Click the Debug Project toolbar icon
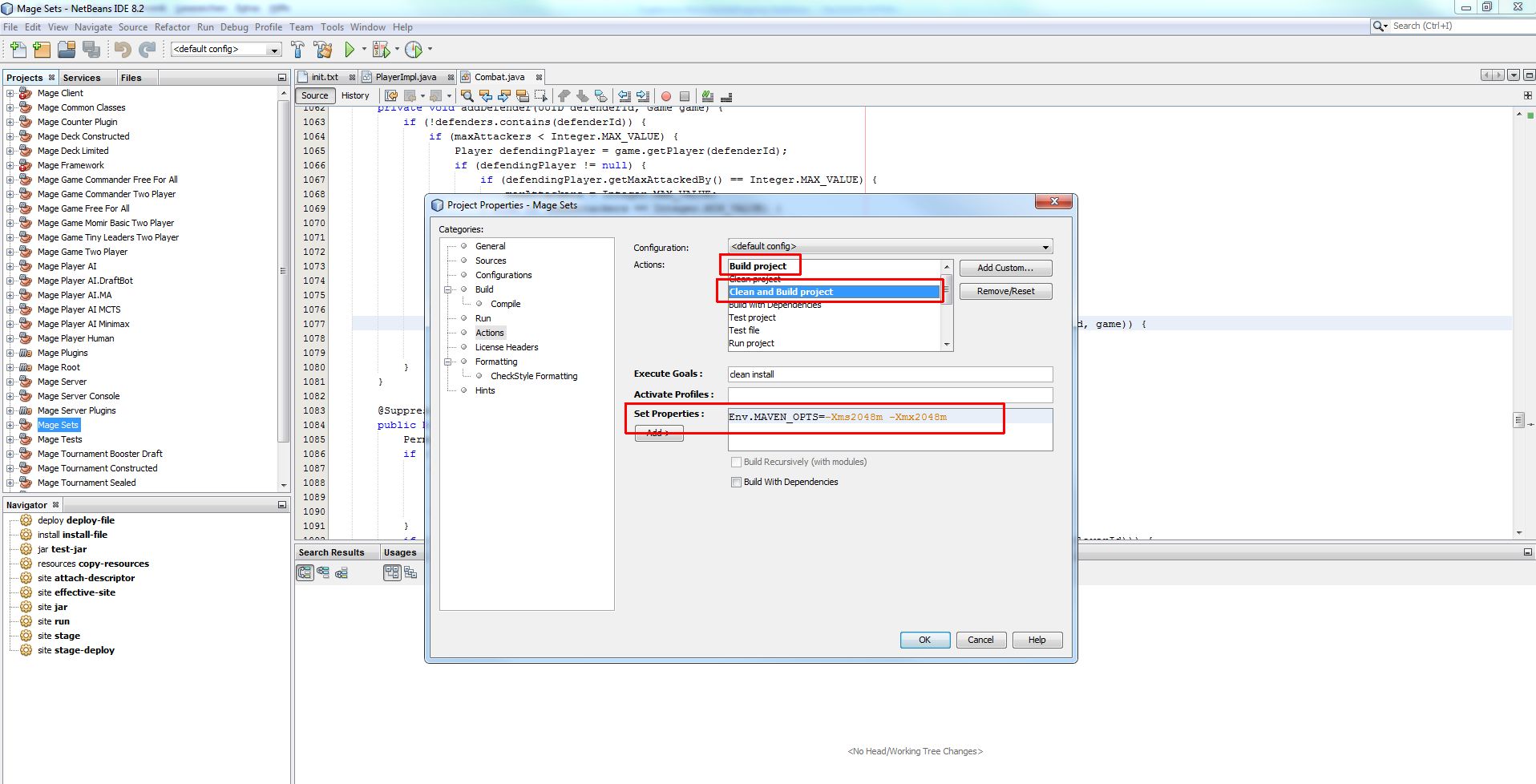Viewport: 1536px width, 784px height. 382,50
